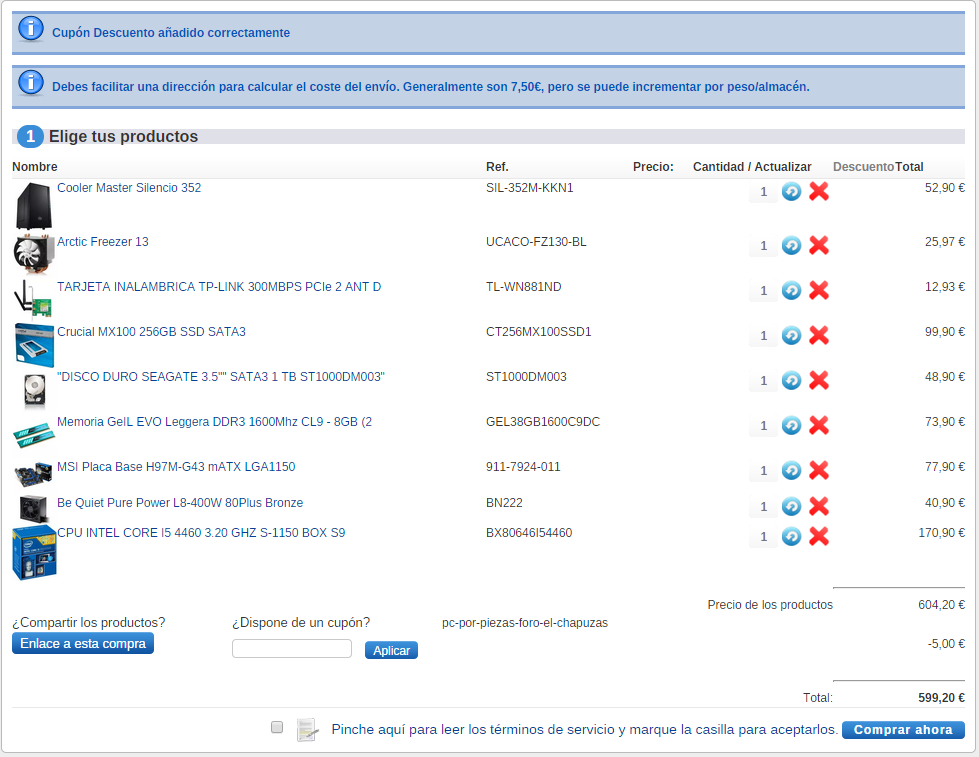Refresh quantity for MSI H97M-G43 board

point(791,470)
